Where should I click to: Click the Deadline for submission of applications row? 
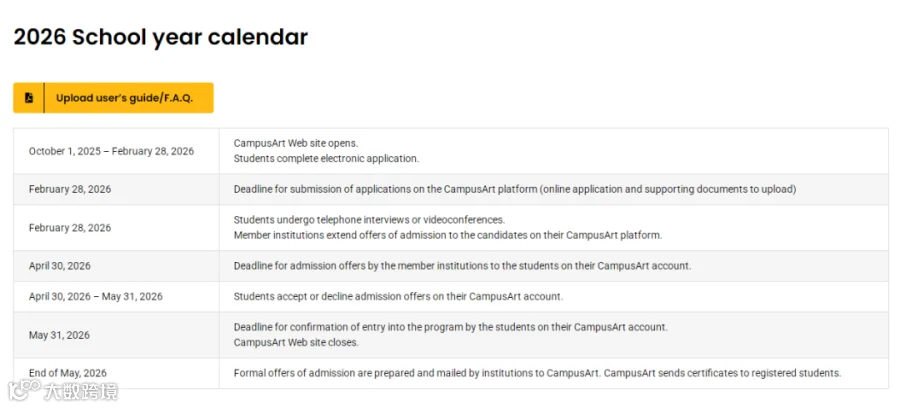pyautogui.click(x=451, y=189)
